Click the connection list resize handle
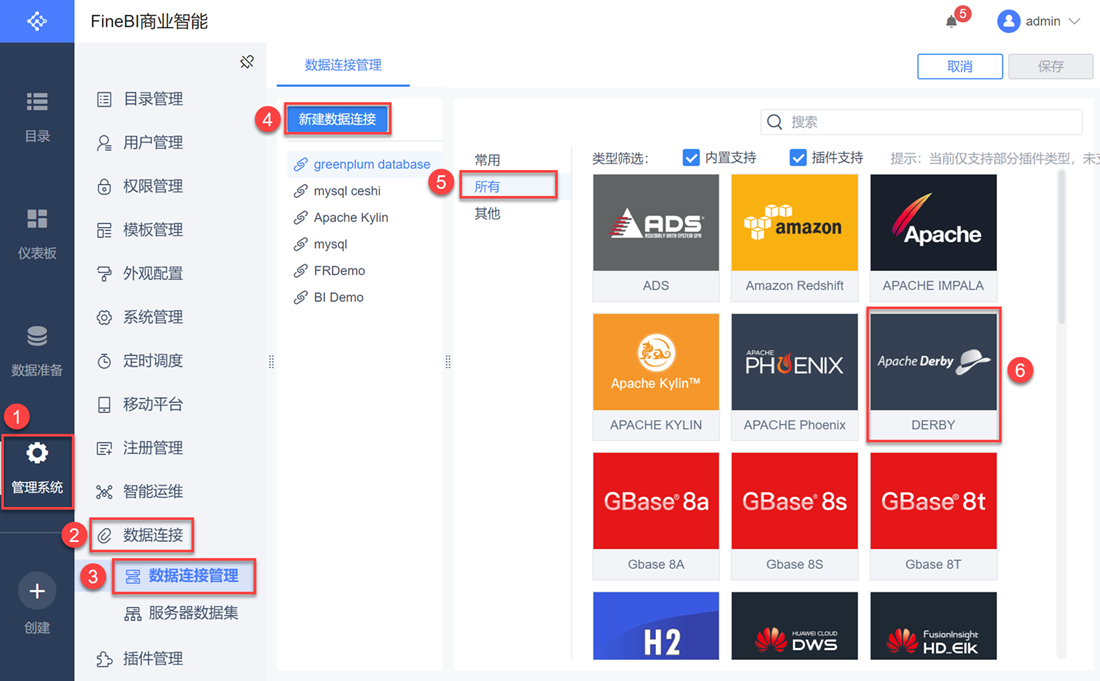 point(448,362)
